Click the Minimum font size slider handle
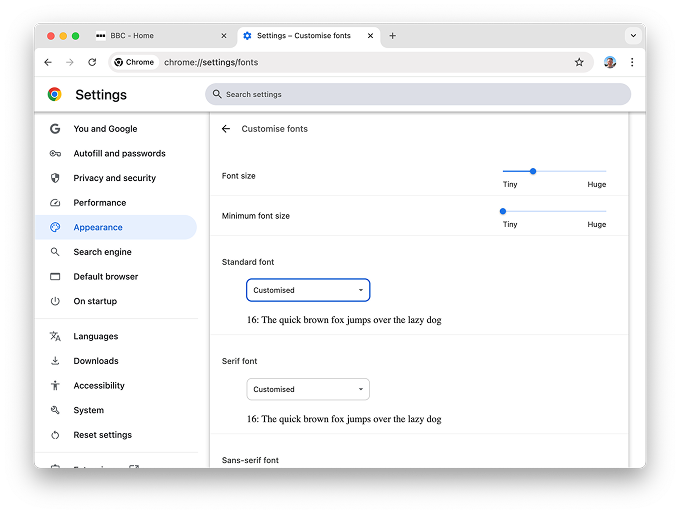 [503, 211]
